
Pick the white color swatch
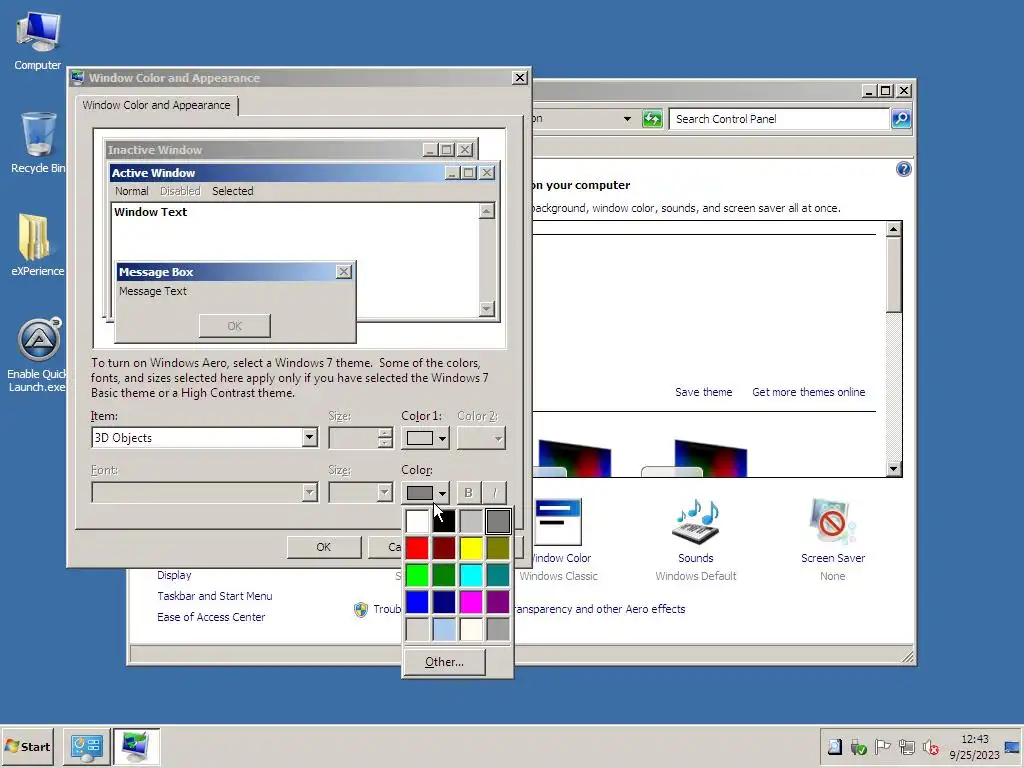click(x=417, y=521)
